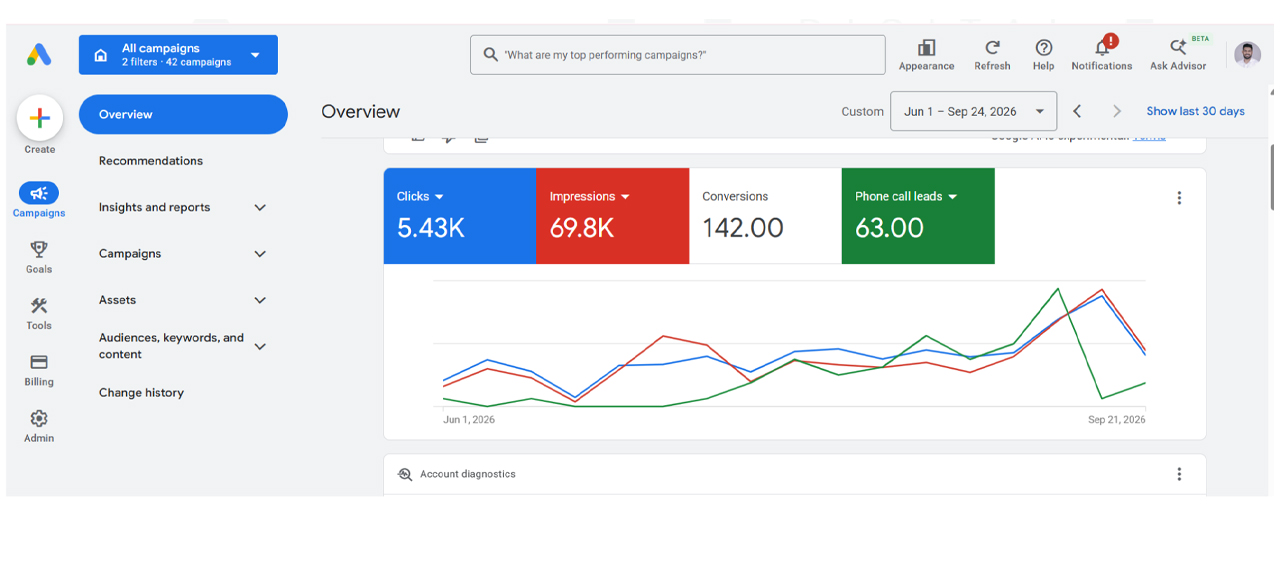Click the Jun 1, 2026 axis label
1280x572 pixels.
[x=469, y=420]
